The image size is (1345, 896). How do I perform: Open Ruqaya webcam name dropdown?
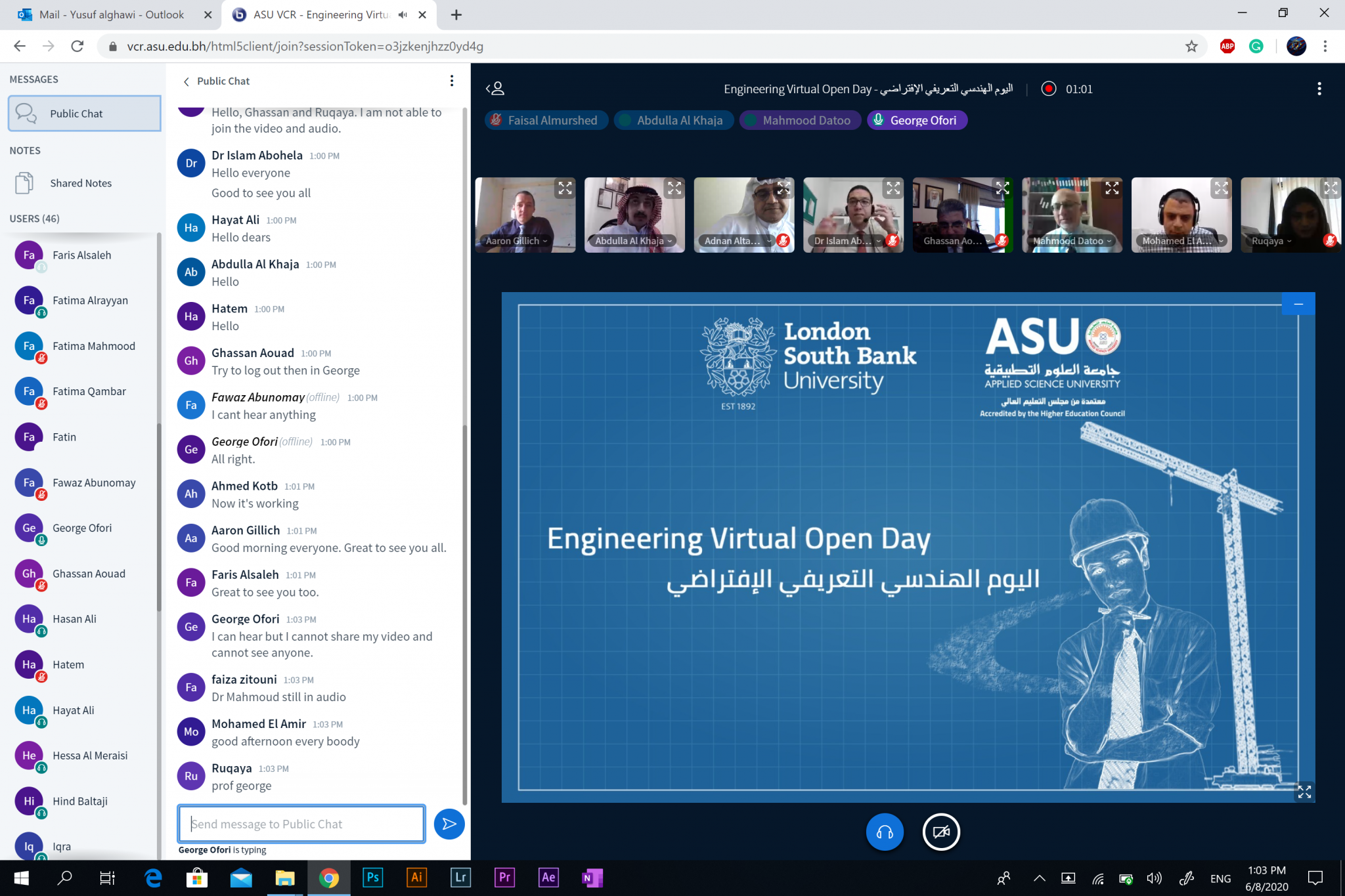coord(1272,241)
